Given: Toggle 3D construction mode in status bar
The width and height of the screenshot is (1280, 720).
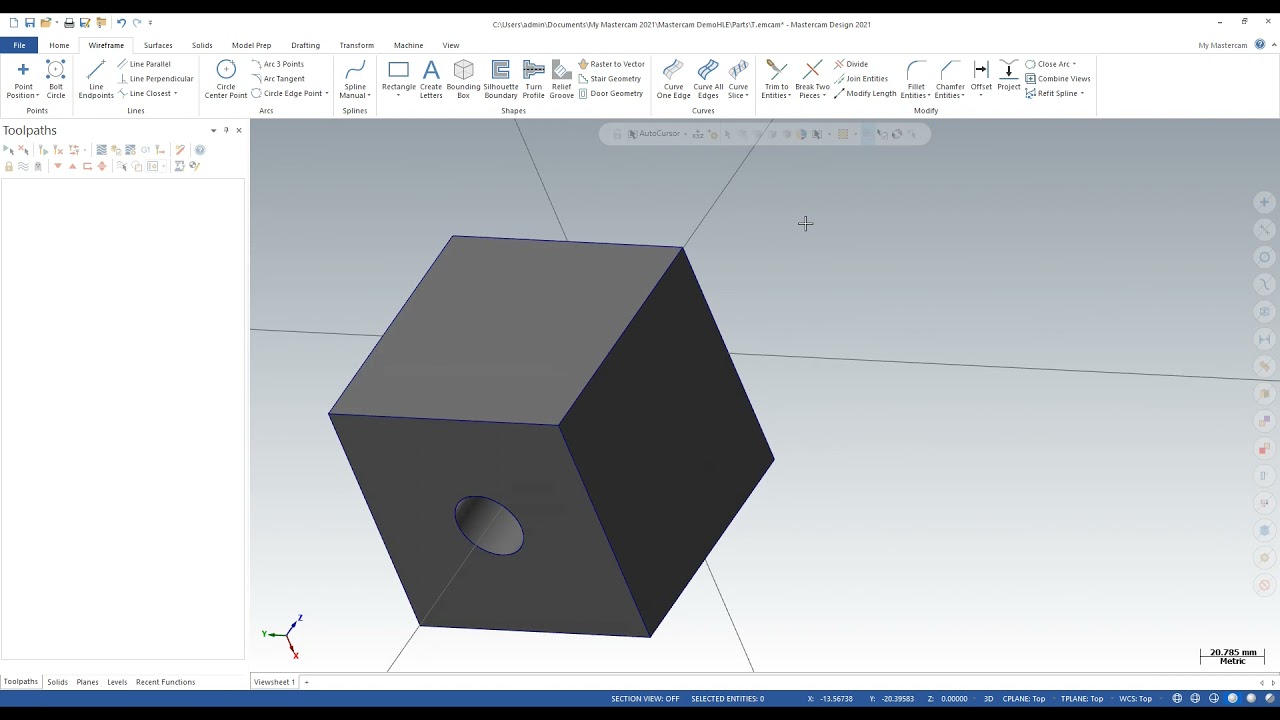Looking at the screenshot, I should click(x=988, y=699).
